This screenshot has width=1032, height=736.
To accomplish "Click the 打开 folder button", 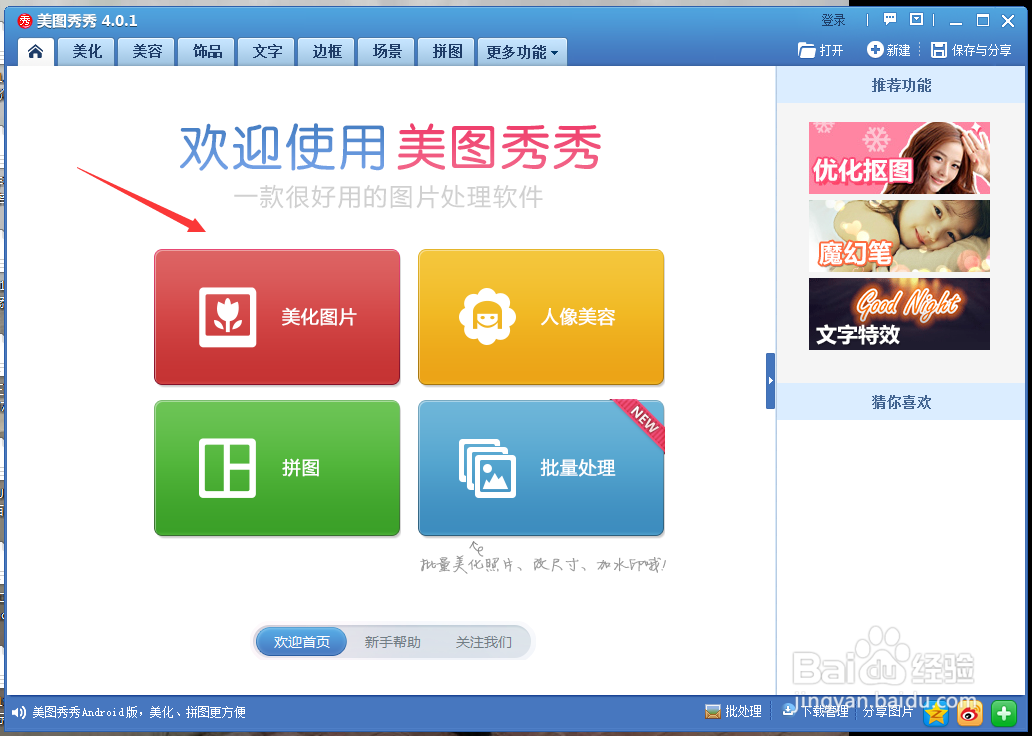I will pos(820,50).
